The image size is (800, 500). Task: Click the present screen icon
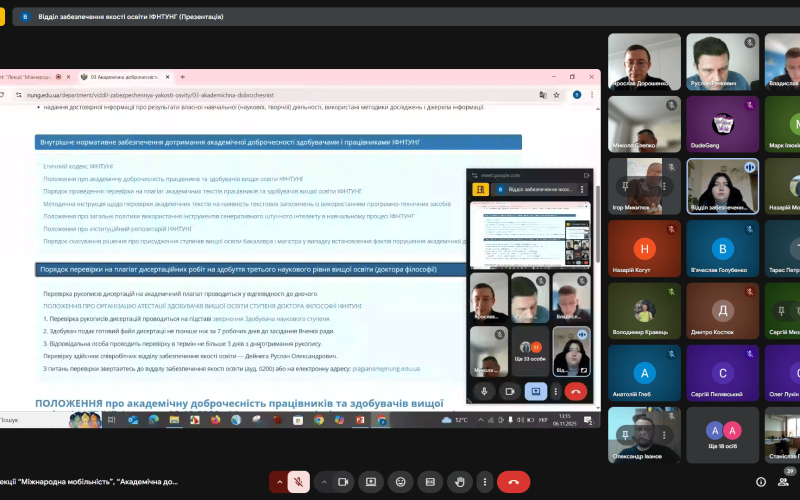pos(371,482)
